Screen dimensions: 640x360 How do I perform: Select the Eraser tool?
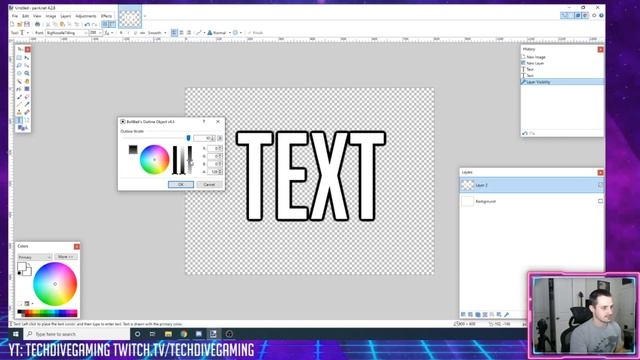click(27, 97)
